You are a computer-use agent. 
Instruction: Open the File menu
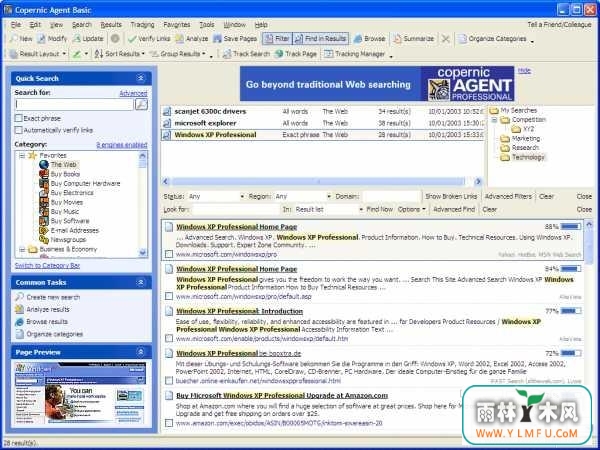pyautogui.click(x=16, y=24)
